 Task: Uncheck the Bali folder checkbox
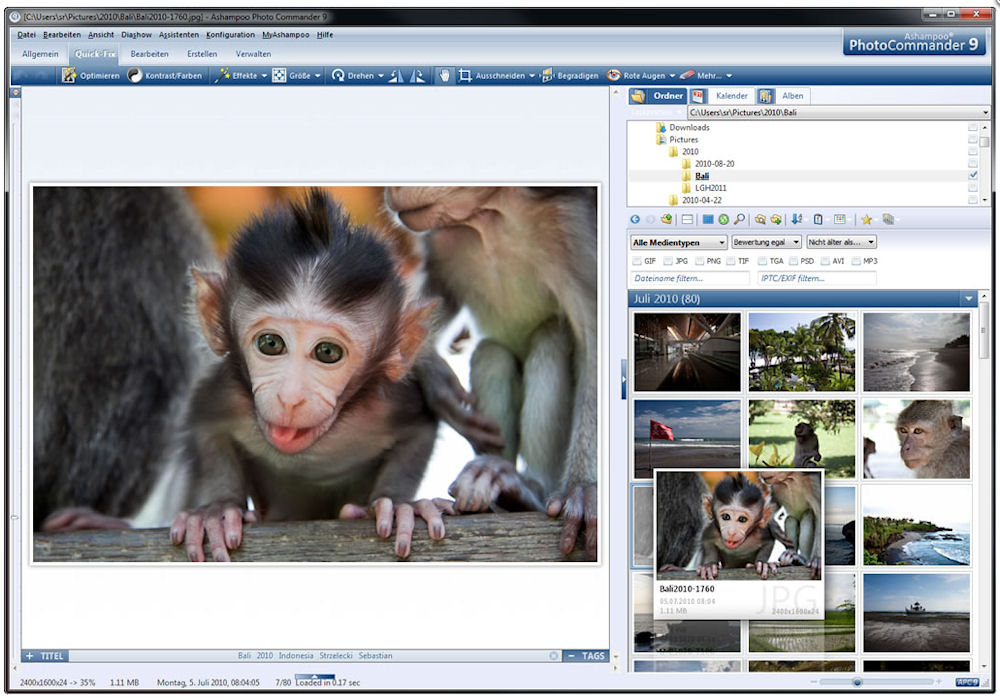tap(973, 175)
